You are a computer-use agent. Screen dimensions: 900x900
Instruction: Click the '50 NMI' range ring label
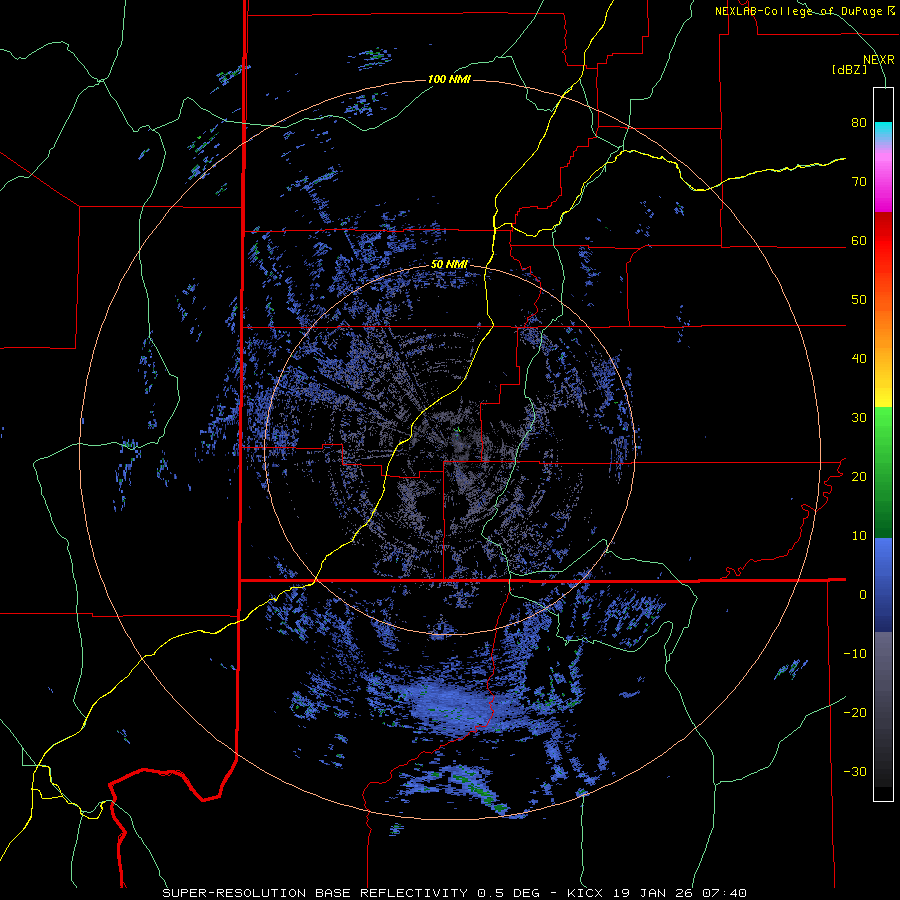(x=449, y=265)
